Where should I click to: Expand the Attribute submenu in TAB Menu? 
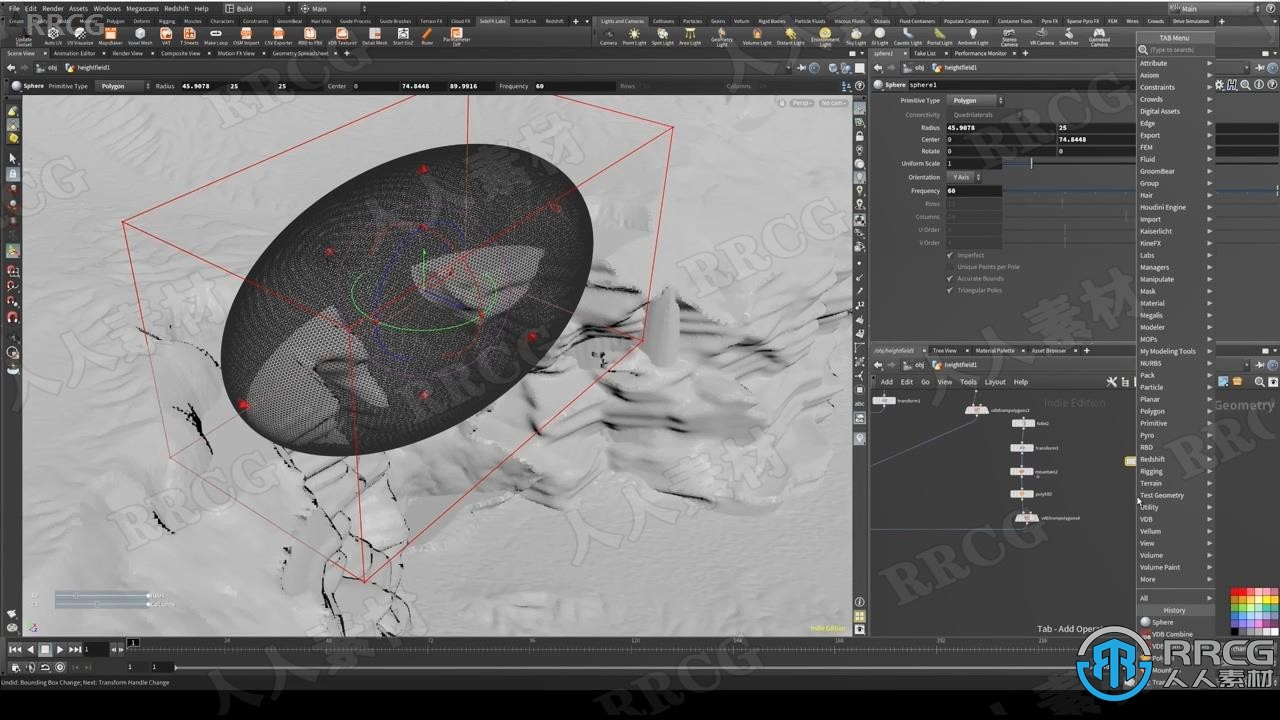(x=1176, y=63)
